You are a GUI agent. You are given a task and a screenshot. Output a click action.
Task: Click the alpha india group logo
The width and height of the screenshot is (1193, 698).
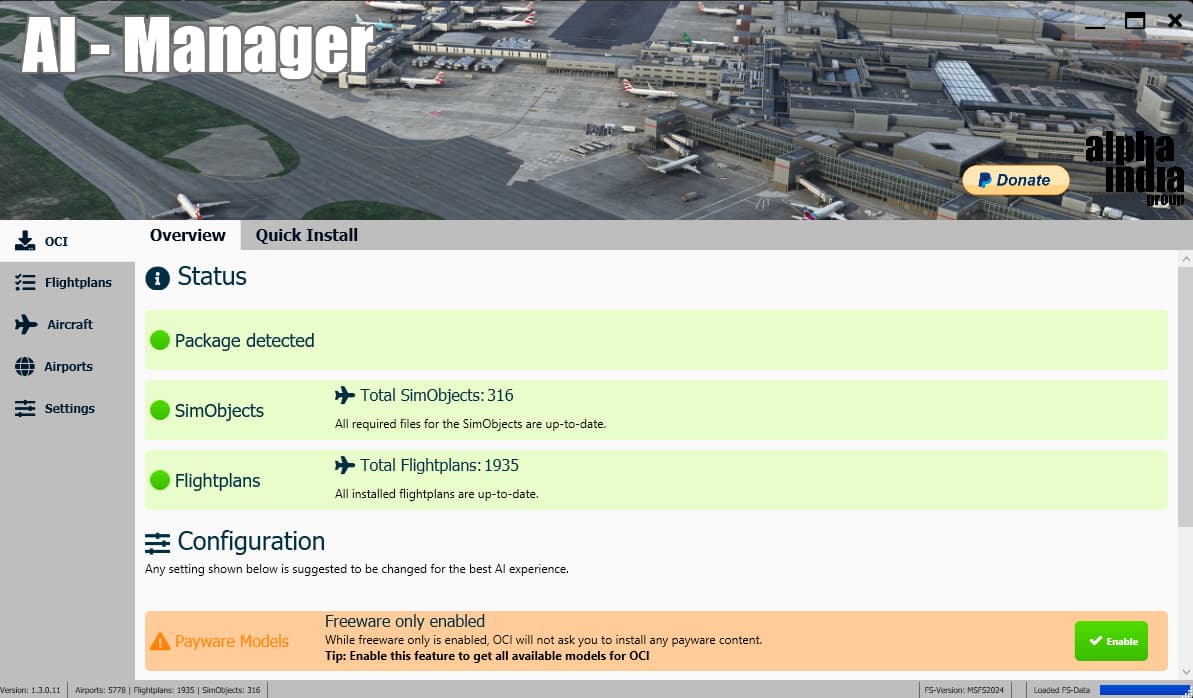(1134, 169)
